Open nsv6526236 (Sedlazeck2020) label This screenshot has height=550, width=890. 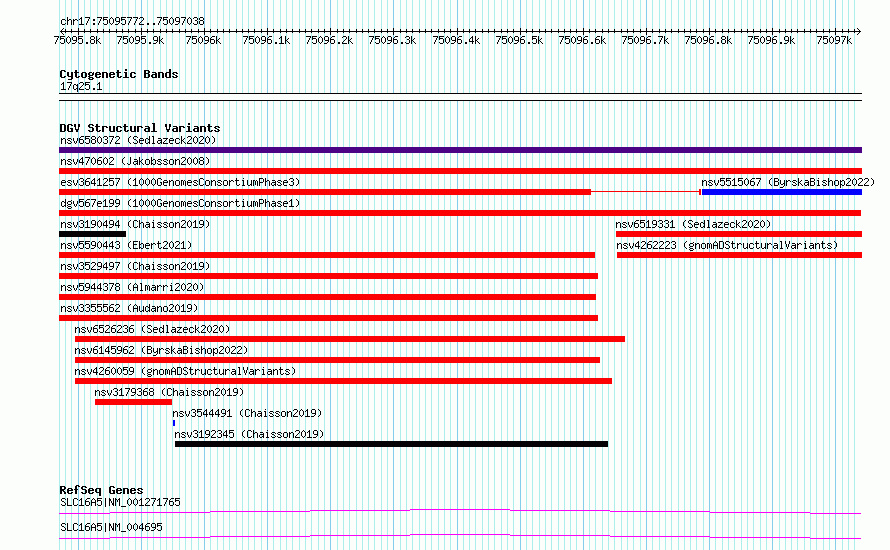tap(152, 329)
